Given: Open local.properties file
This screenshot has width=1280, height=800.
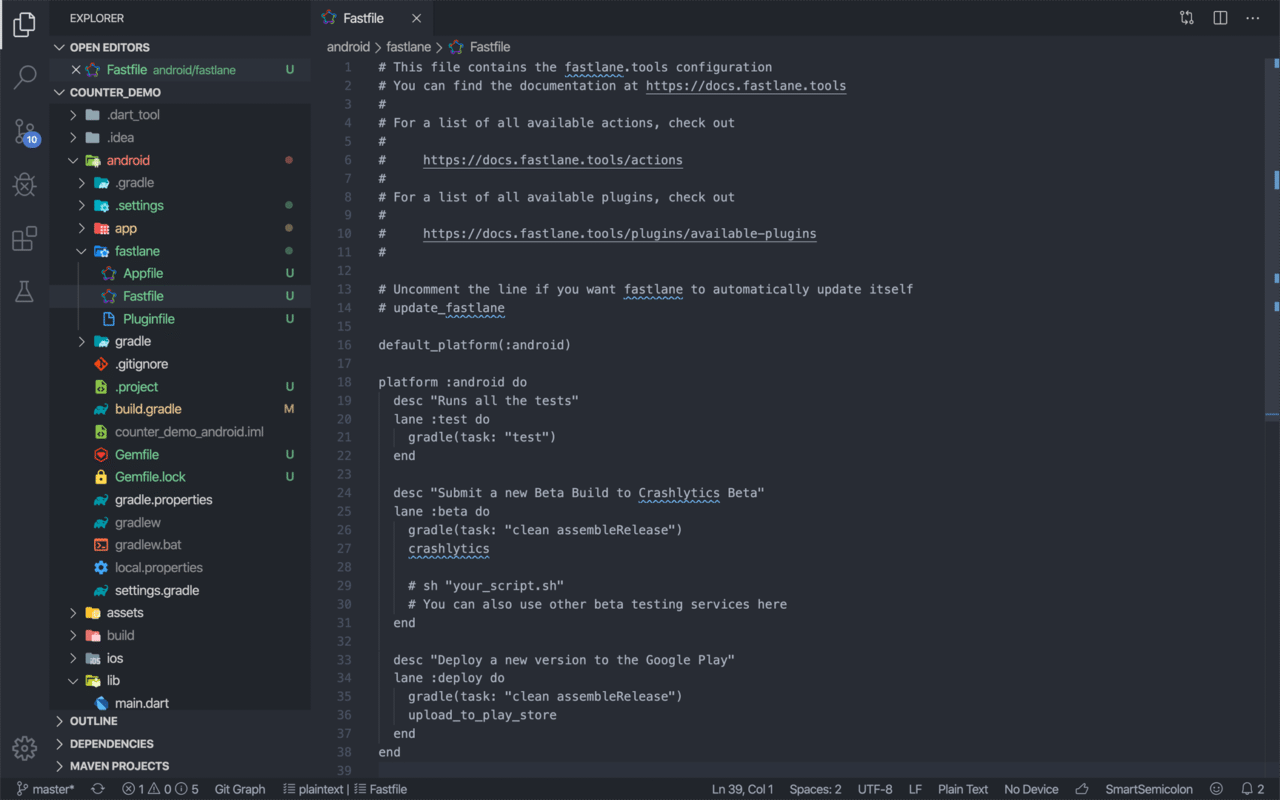Looking at the screenshot, I should (180, 568).
